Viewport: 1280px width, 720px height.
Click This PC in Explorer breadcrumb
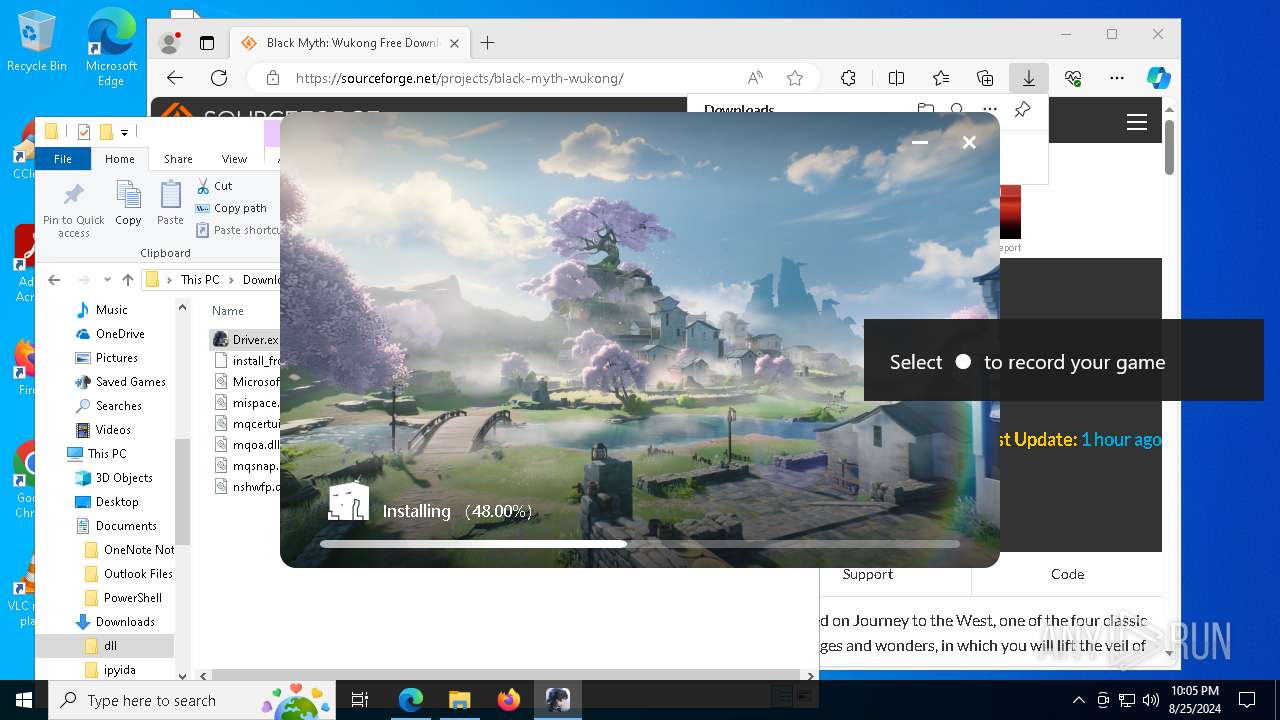tap(199, 280)
